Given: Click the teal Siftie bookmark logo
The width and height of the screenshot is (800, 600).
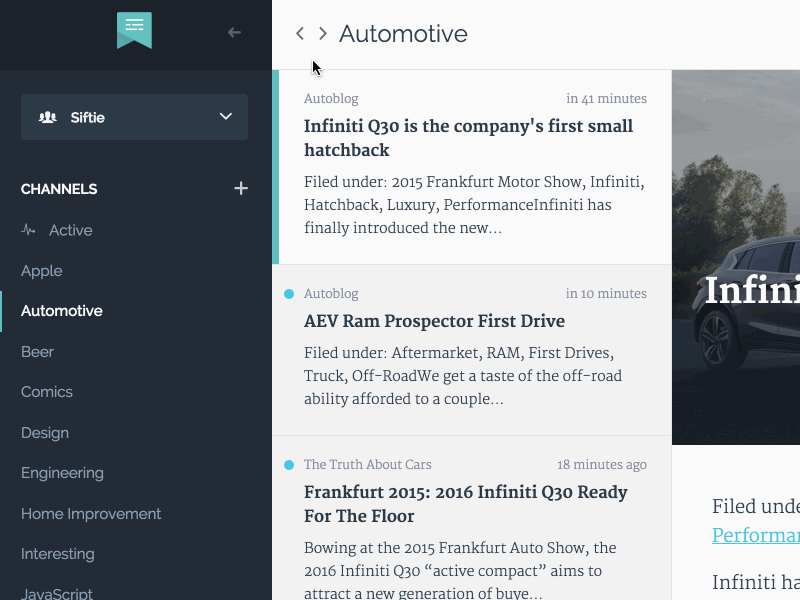Looking at the screenshot, I should pyautogui.click(x=134, y=30).
